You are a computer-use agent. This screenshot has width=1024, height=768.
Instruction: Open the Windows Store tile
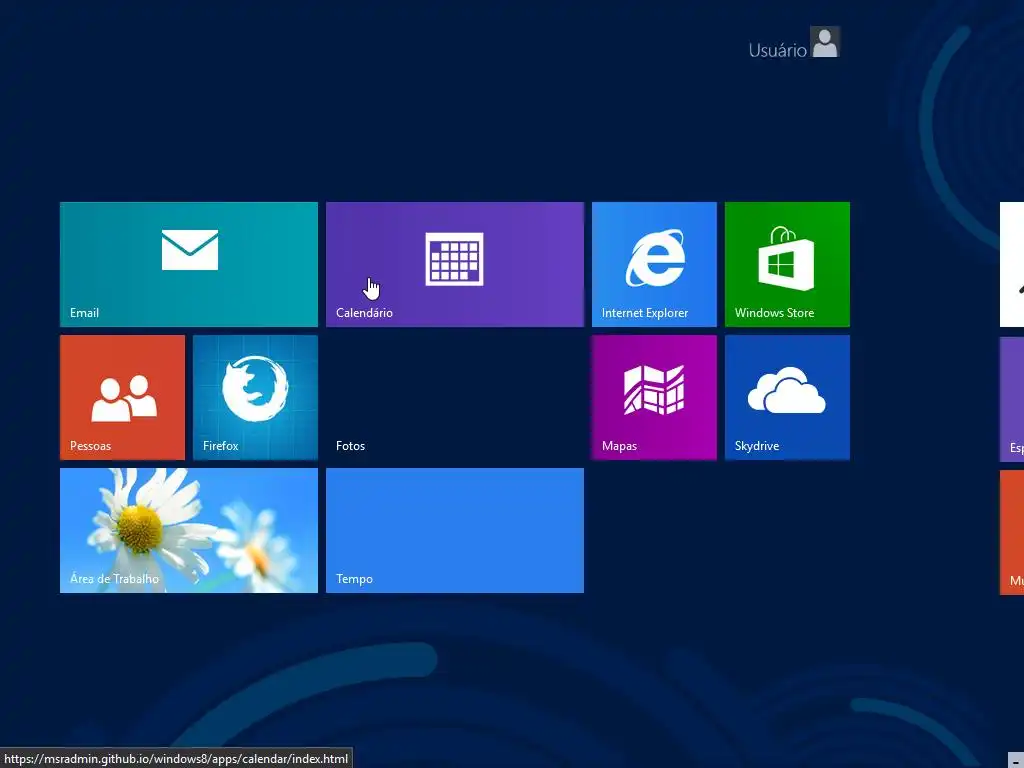[x=787, y=264]
